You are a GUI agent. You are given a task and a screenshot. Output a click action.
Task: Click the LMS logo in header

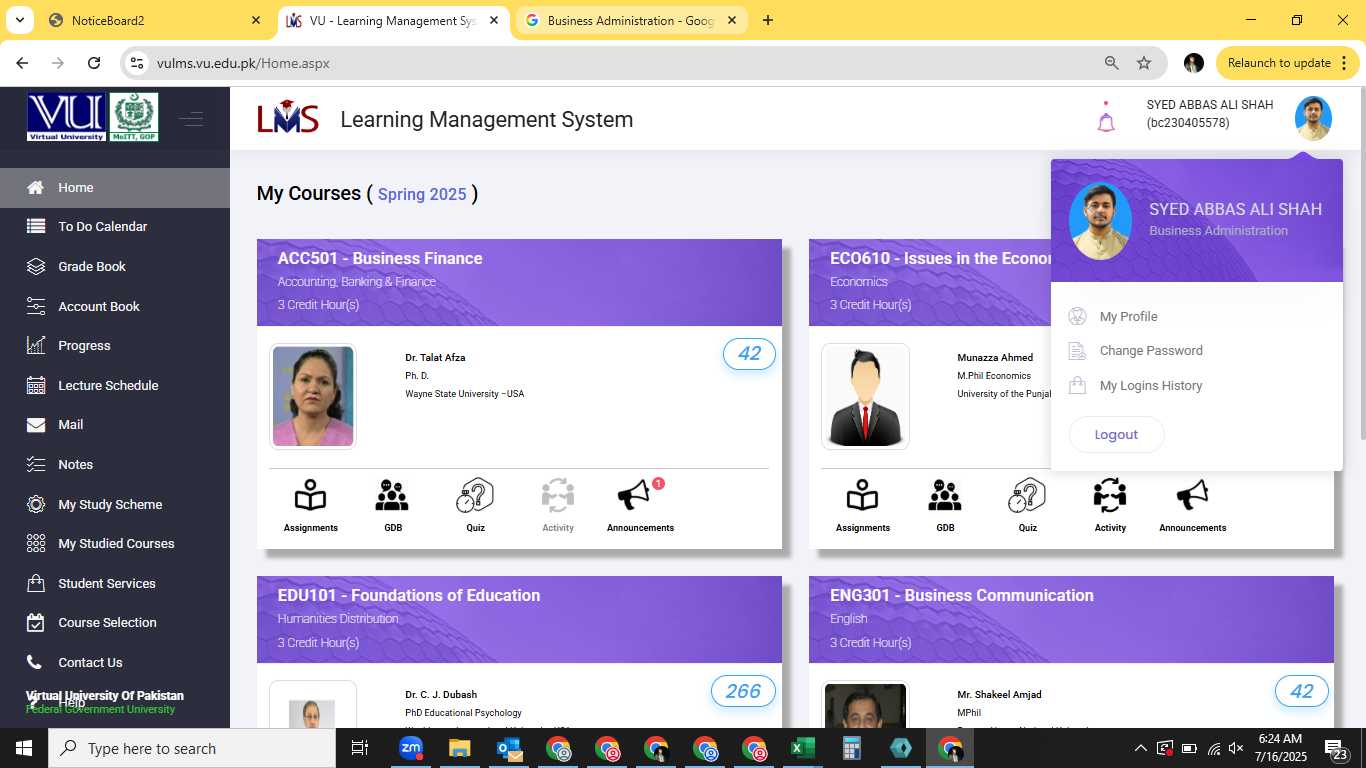click(288, 118)
